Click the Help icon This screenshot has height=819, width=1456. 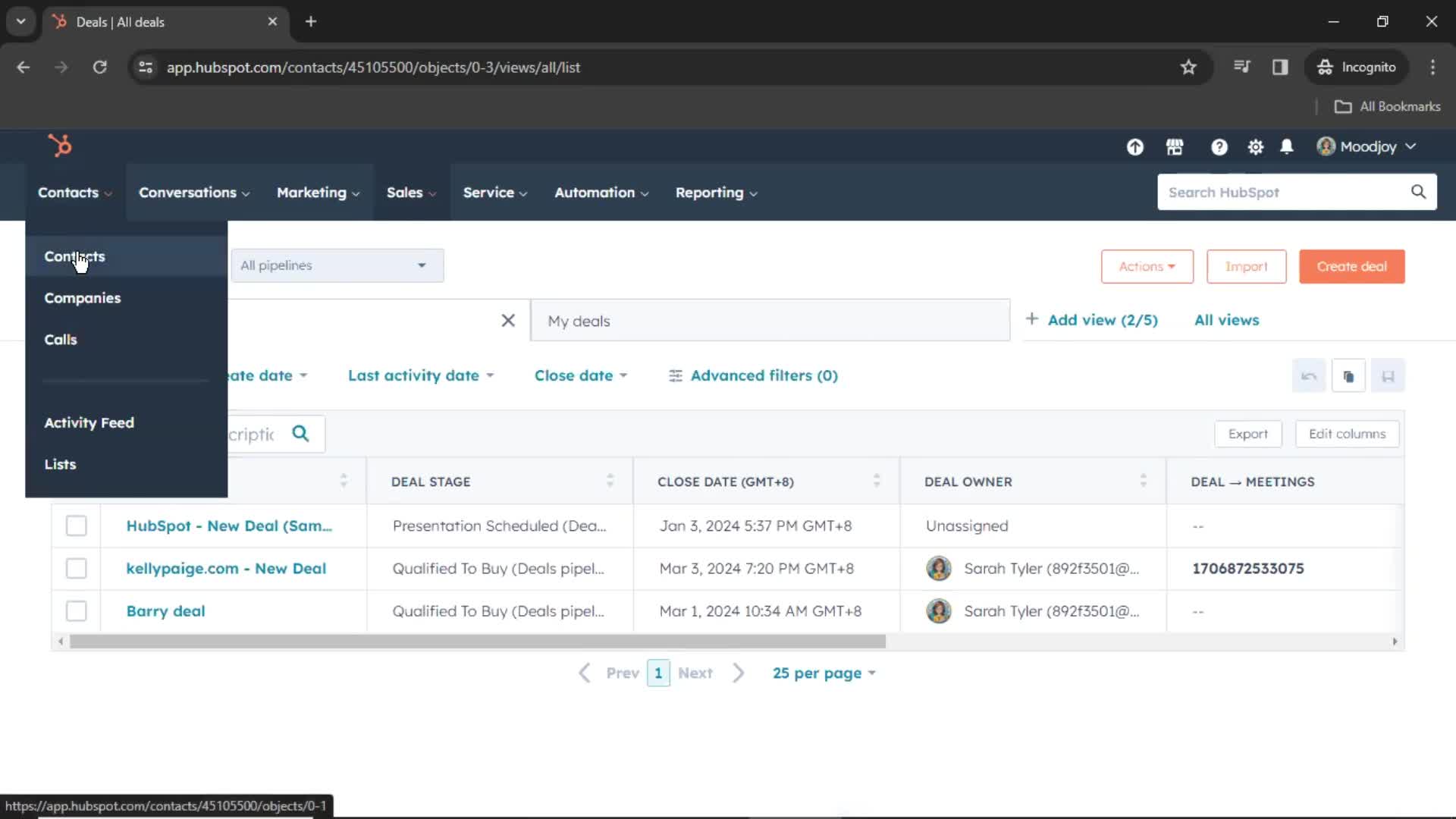click(x=1219, y=147)
